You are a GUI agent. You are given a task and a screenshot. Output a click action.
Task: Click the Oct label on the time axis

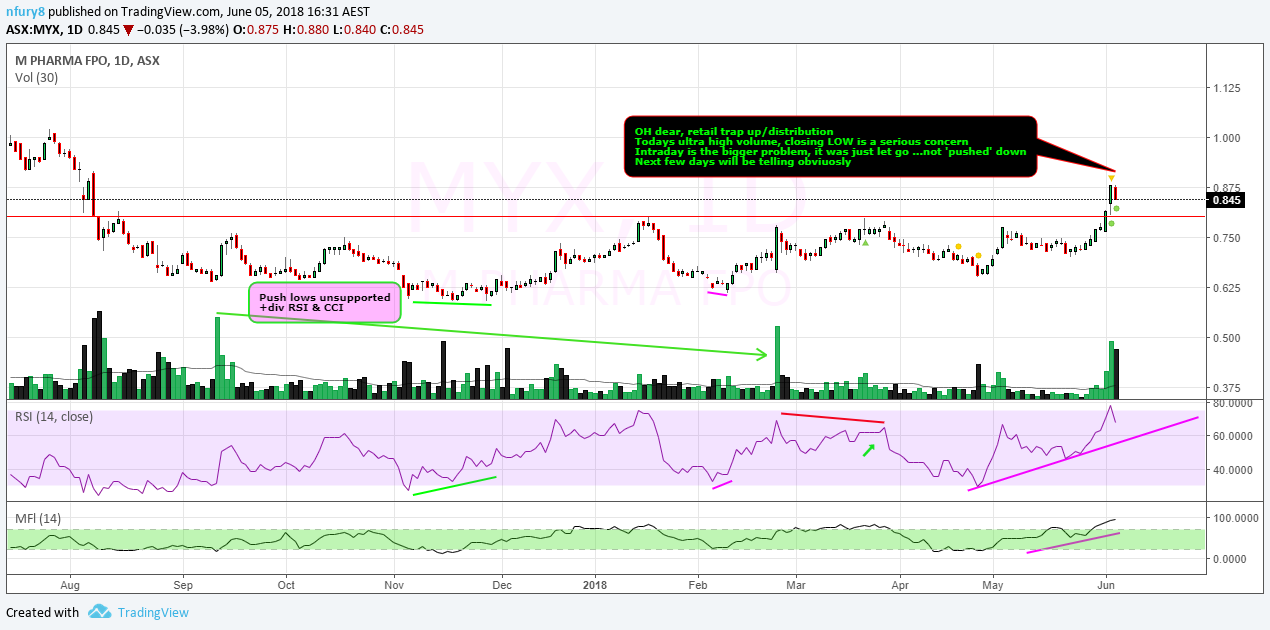[x=286, y=584]
